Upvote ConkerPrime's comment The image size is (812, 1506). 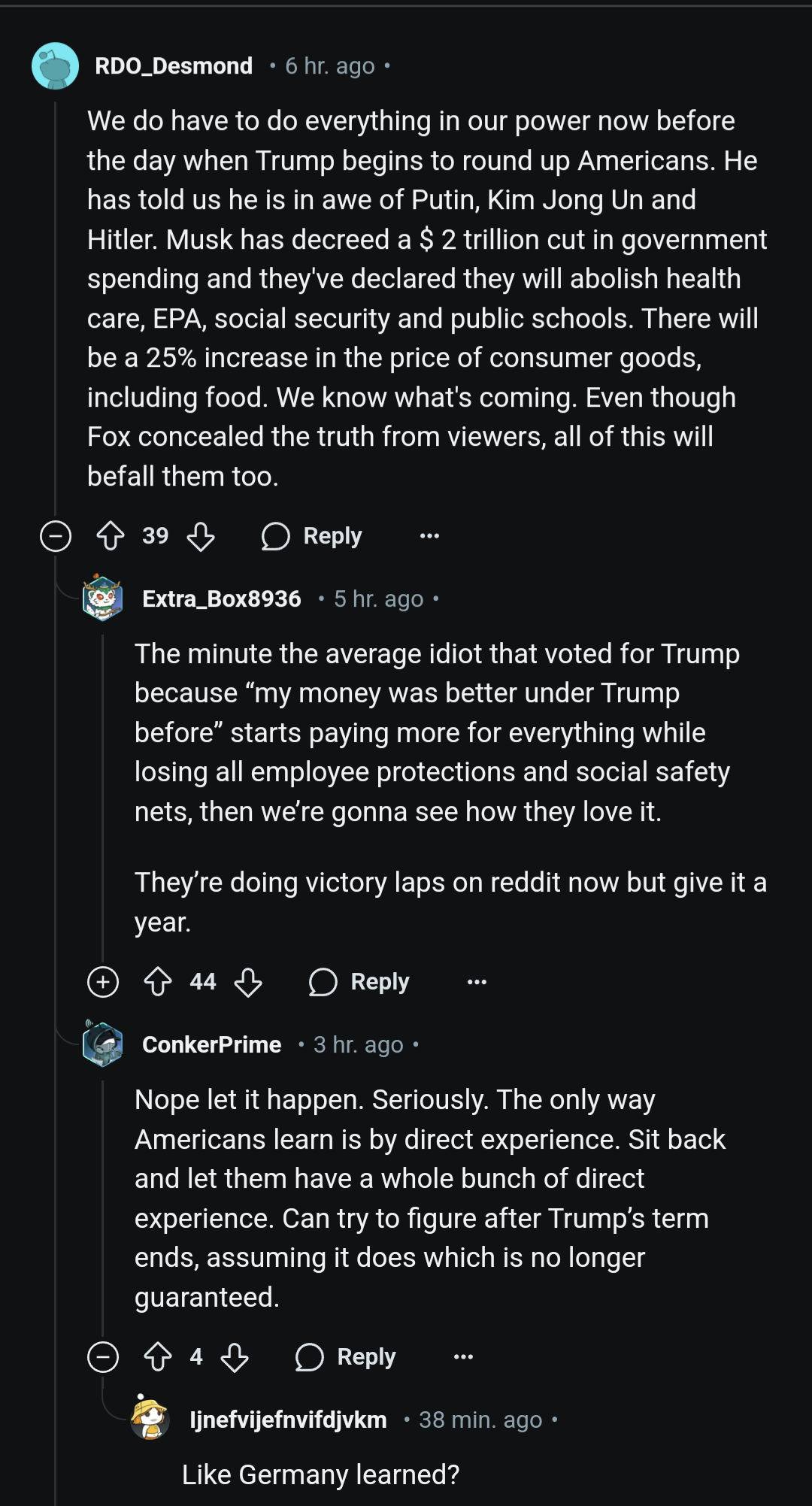pos(158,1357)
